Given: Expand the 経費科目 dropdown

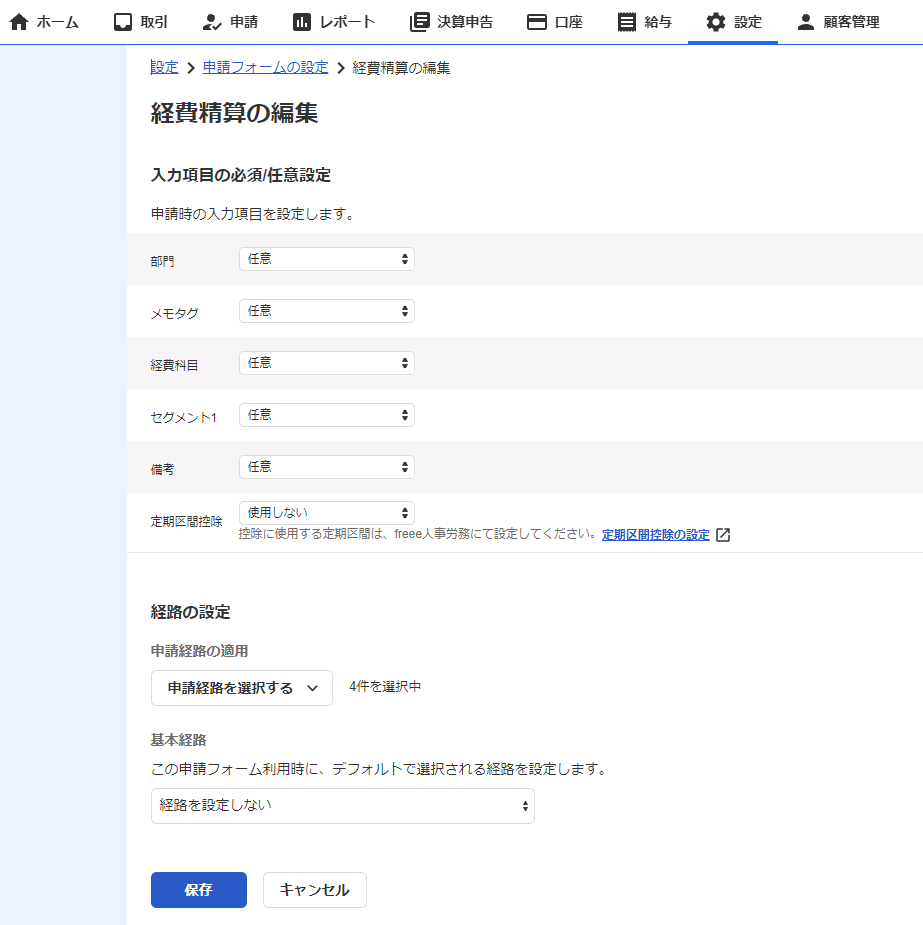Looking at the screenshot, I should pyautogui.click(x=327, y=363).
